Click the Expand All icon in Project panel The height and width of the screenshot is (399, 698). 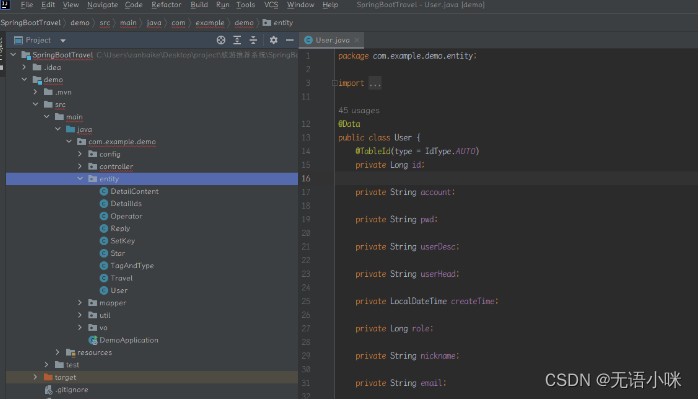point(237,40)
